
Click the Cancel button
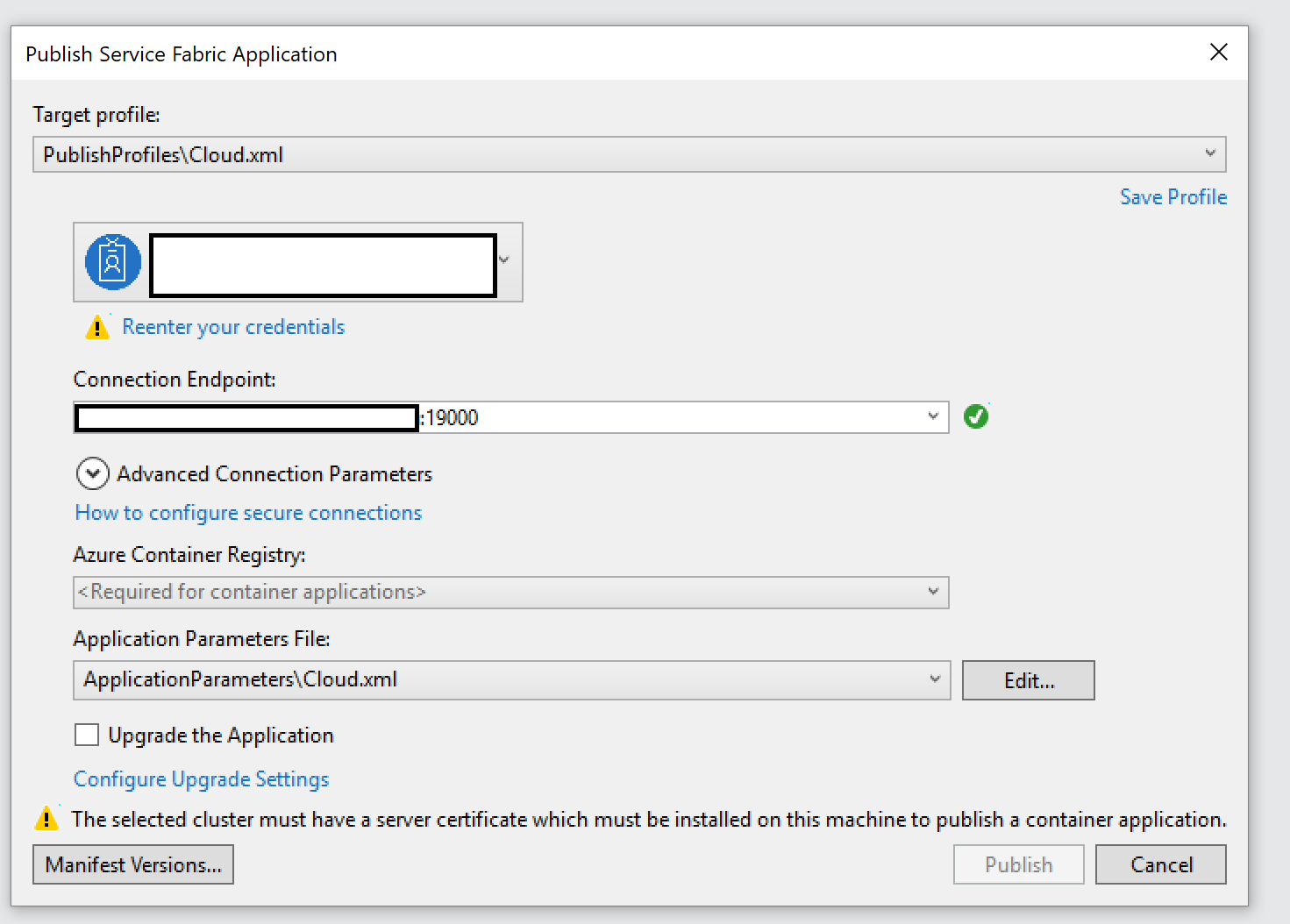[x=1160, y=864]
